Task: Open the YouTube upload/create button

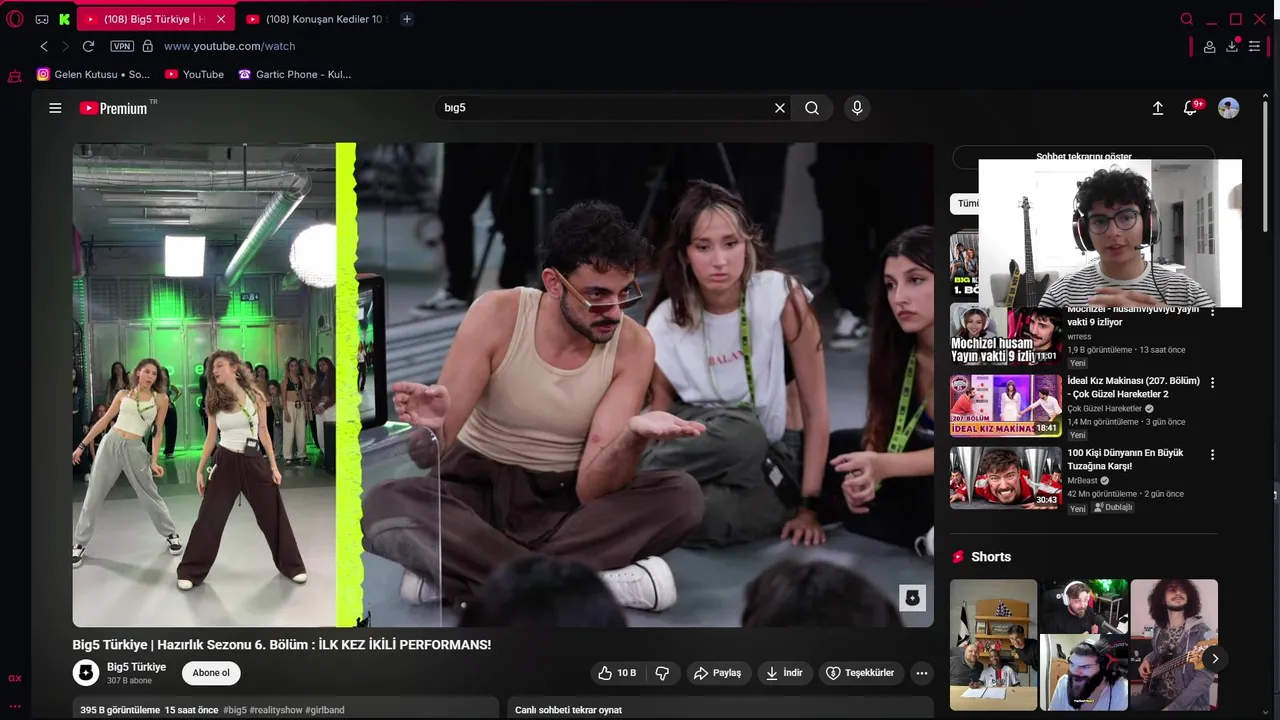Action: point(1158,108)
